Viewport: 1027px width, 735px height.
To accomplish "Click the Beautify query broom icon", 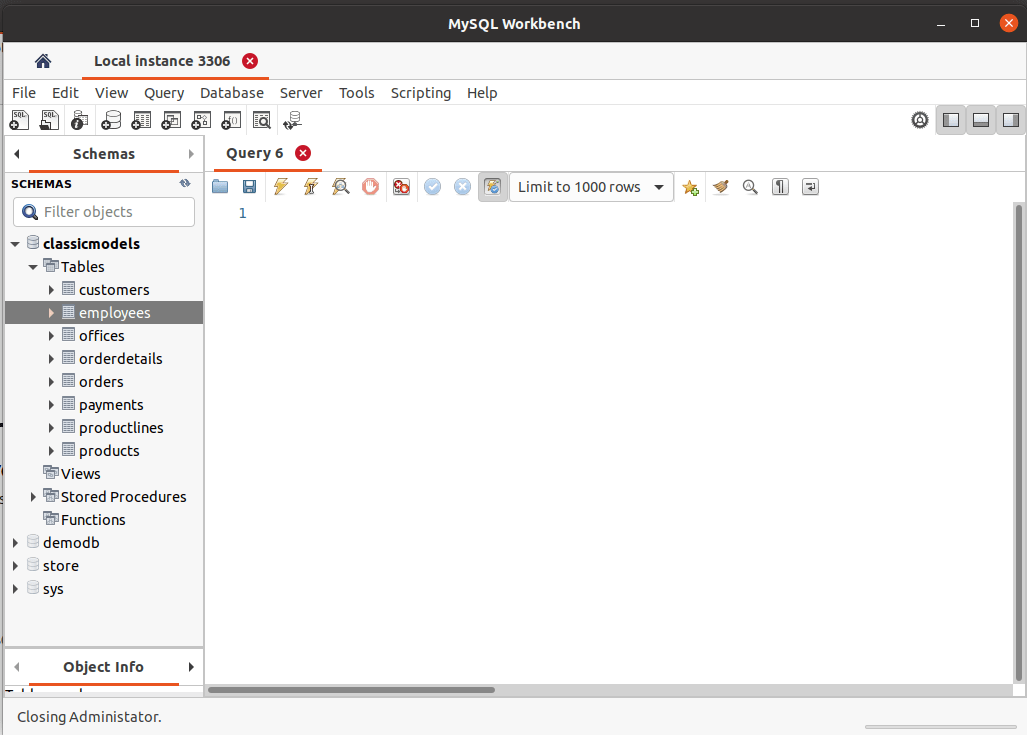I will point(720,187).
